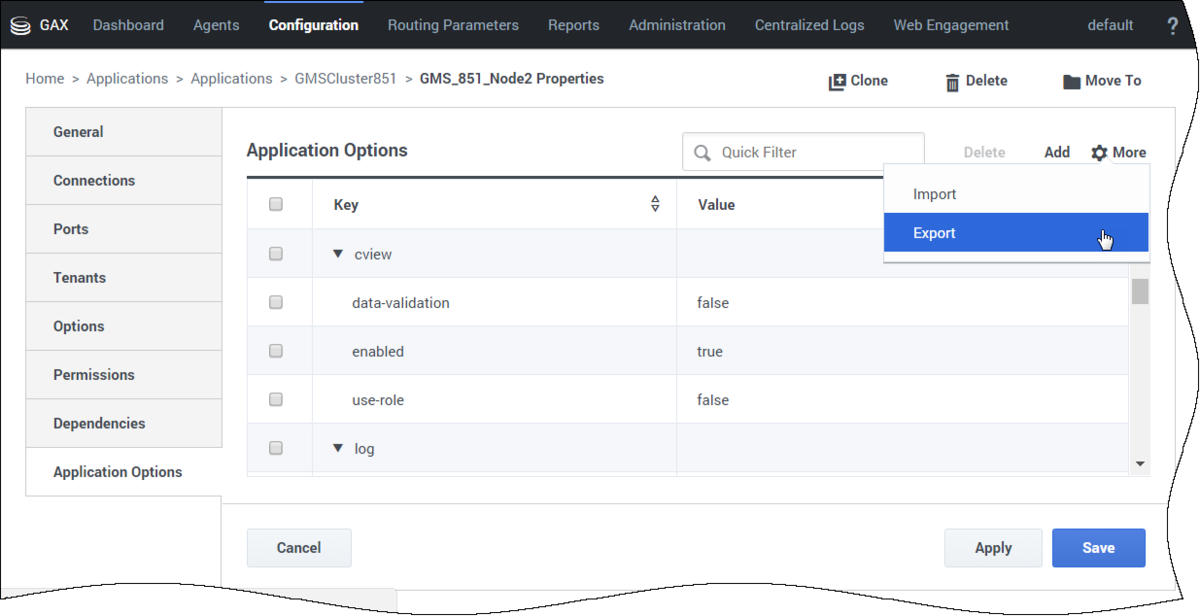Click Add in Application Options toolbar

[1057, 153]
